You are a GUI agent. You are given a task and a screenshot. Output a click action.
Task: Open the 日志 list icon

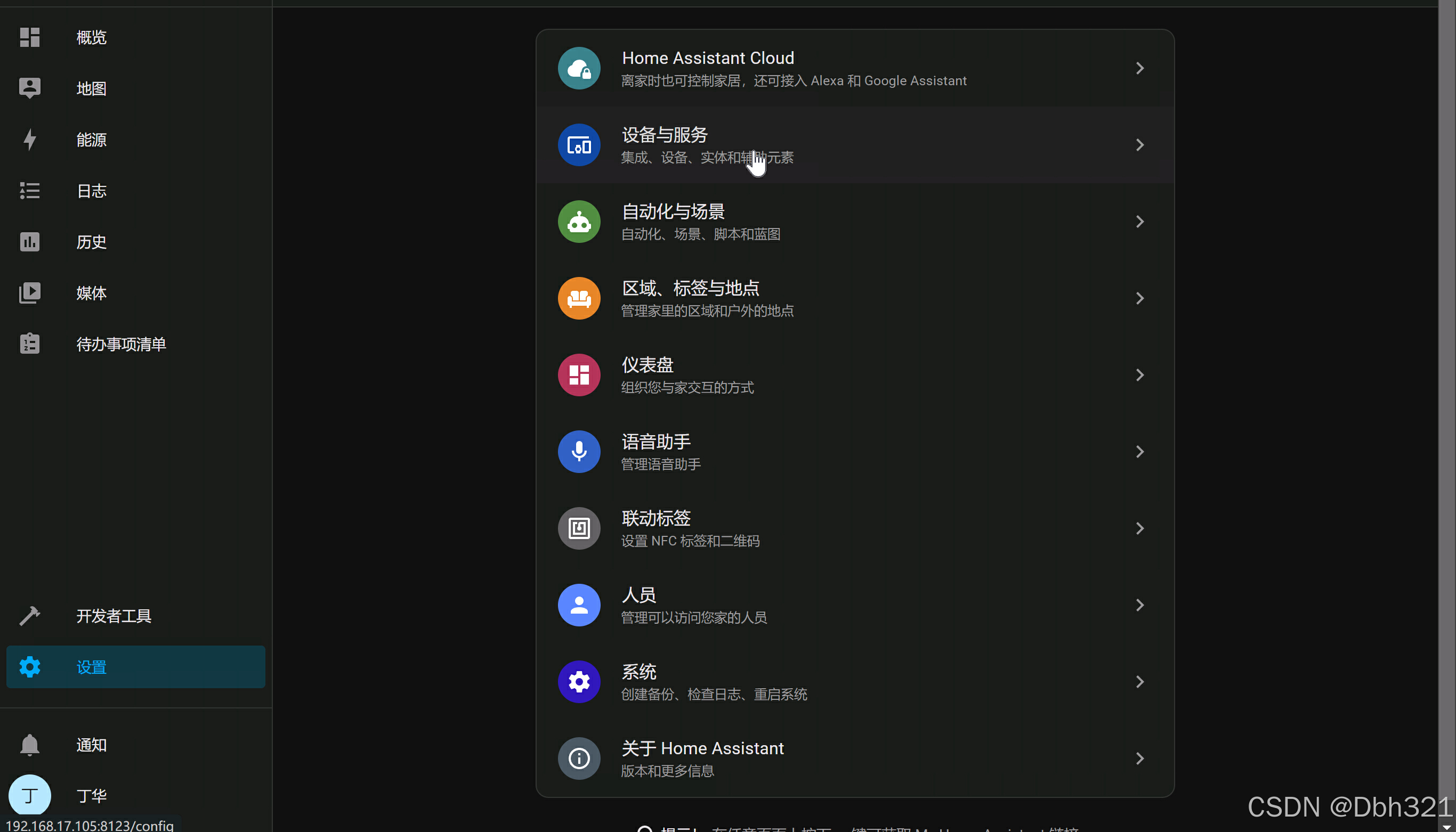[30, 191]
